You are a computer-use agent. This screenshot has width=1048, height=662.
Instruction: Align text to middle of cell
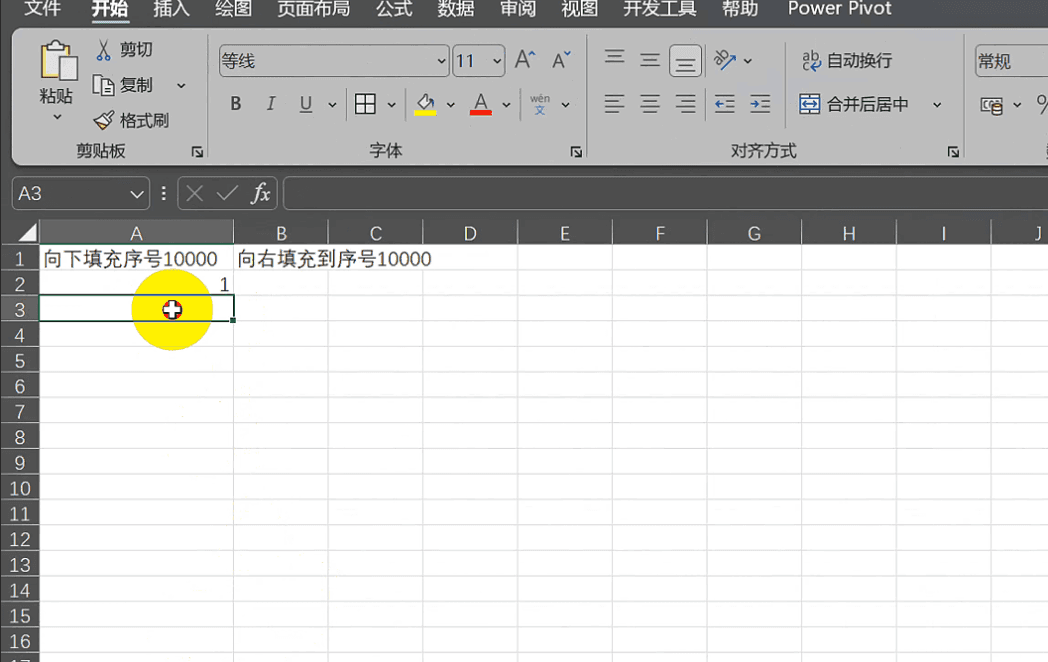click(x=650, y=60)
